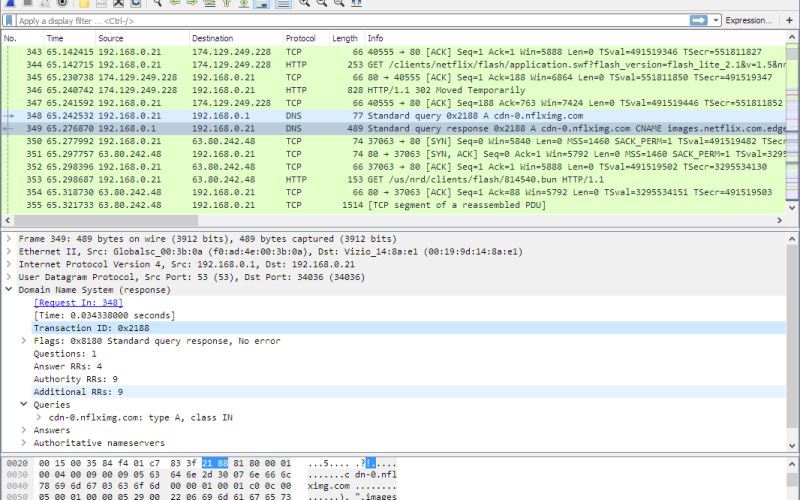Go back in packet history arrow

point(174,3)
